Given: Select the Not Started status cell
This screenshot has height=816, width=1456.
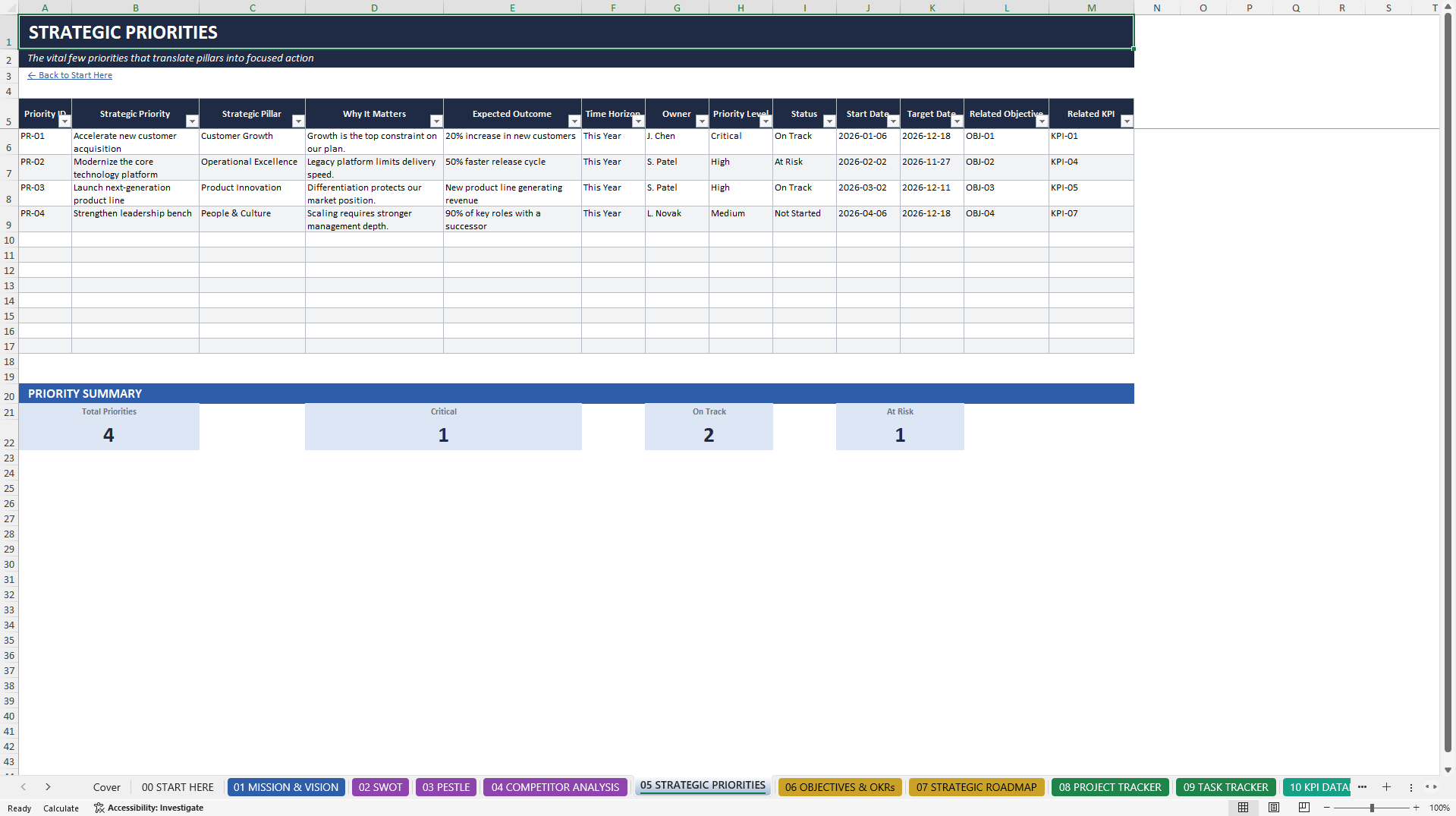Looking at the screenshot, I should point(804,219).
